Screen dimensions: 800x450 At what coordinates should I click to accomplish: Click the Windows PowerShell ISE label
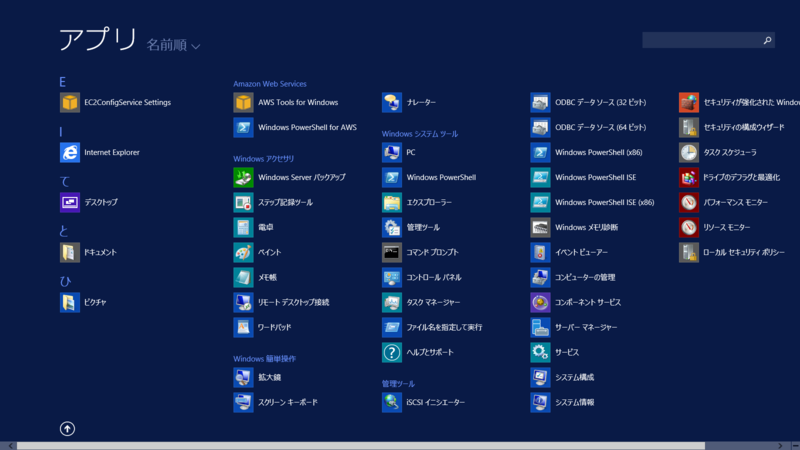pyautogui.click(x=595, y=178)
